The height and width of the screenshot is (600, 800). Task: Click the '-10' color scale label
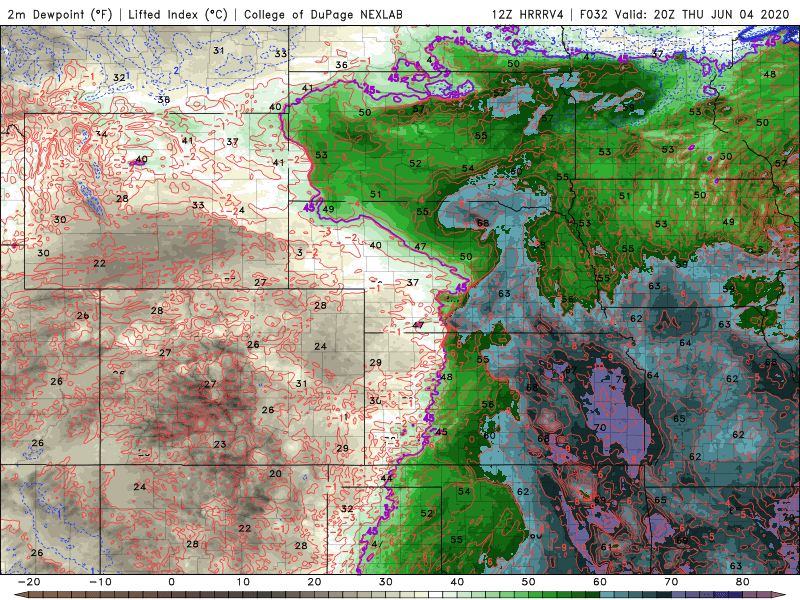click(x=100, y=582)
